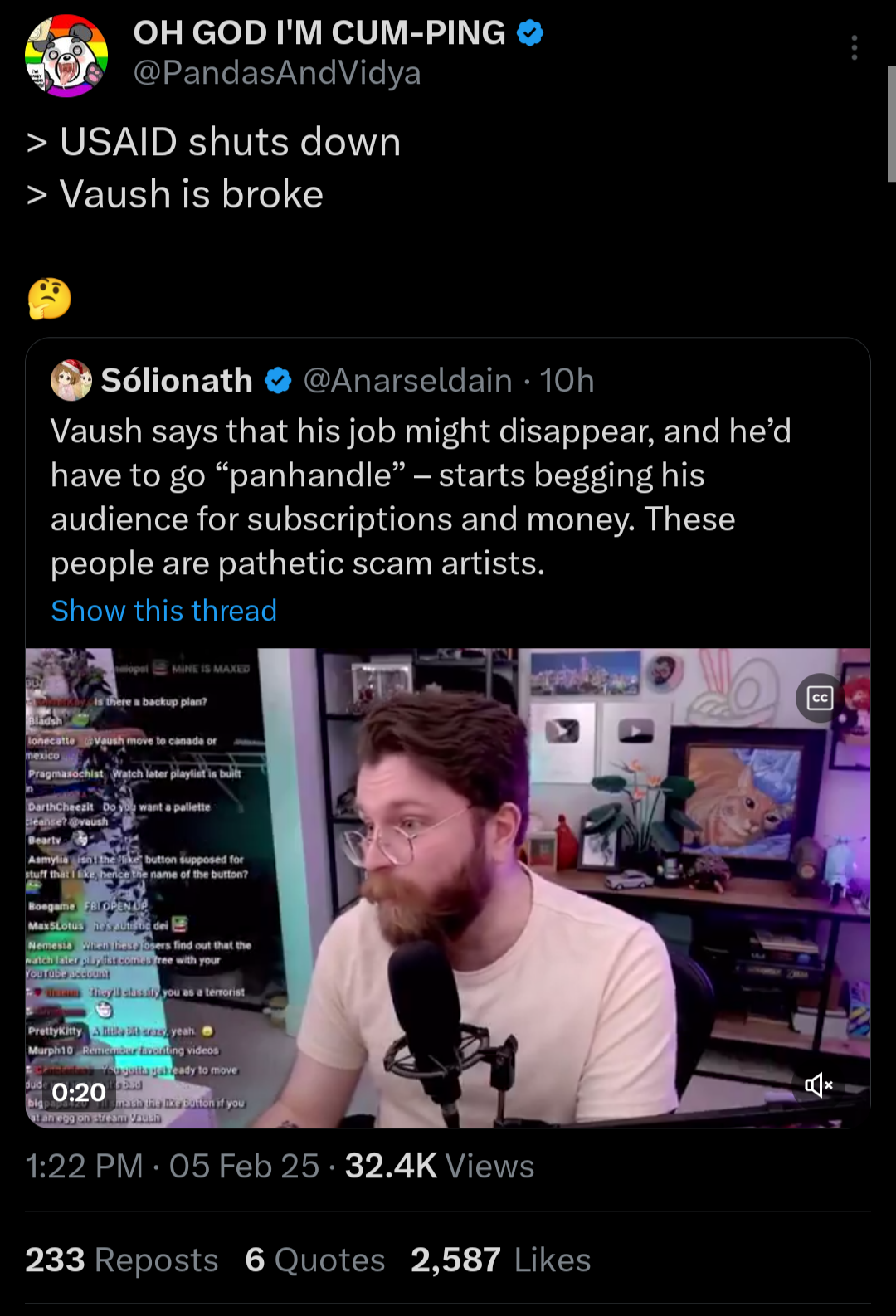Image resolution: width=896 pixels, height=1316 pixels.
Task: View the 2,587 Likes list
Action: tap(501, 1260)
